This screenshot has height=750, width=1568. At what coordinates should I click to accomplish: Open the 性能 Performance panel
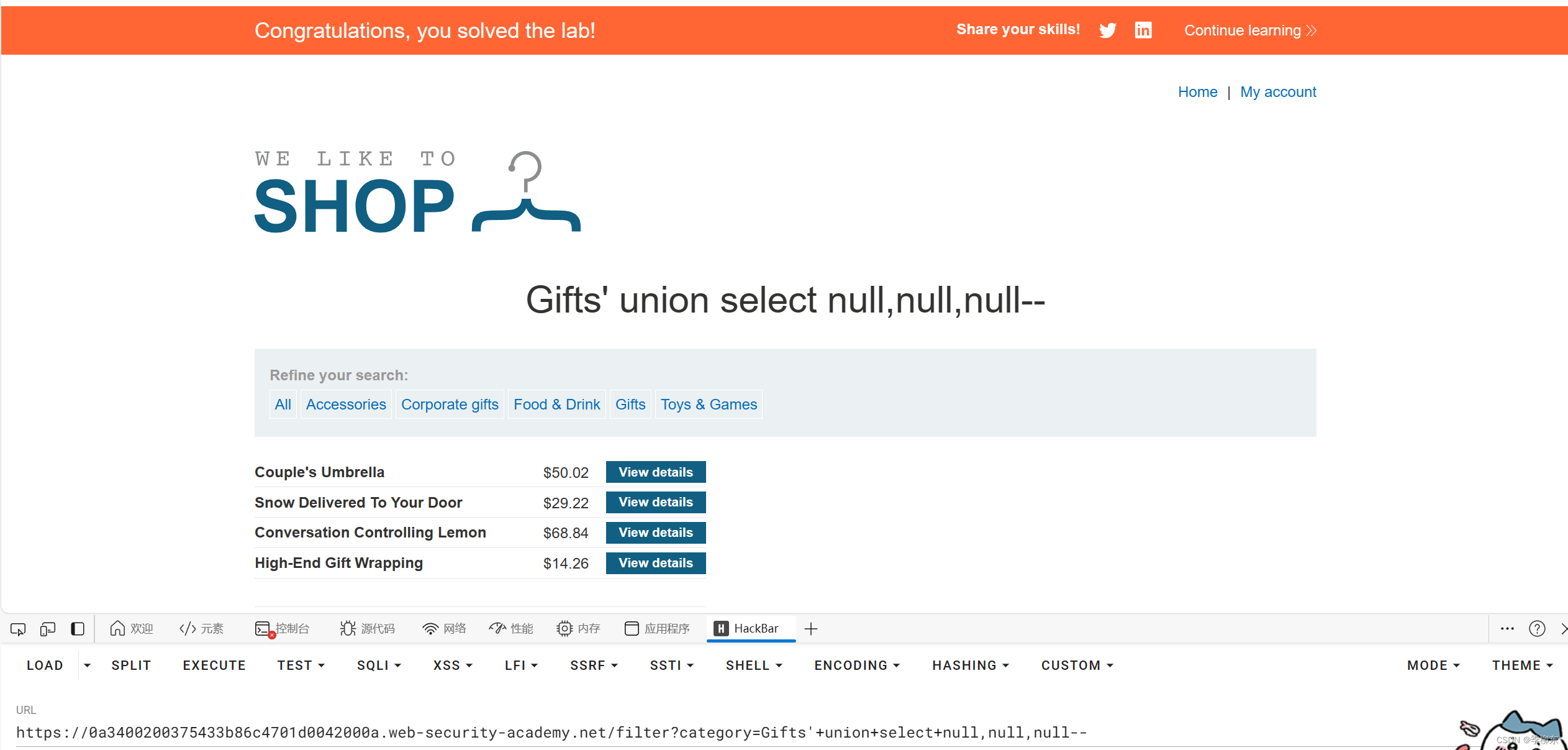coord(511,628)
